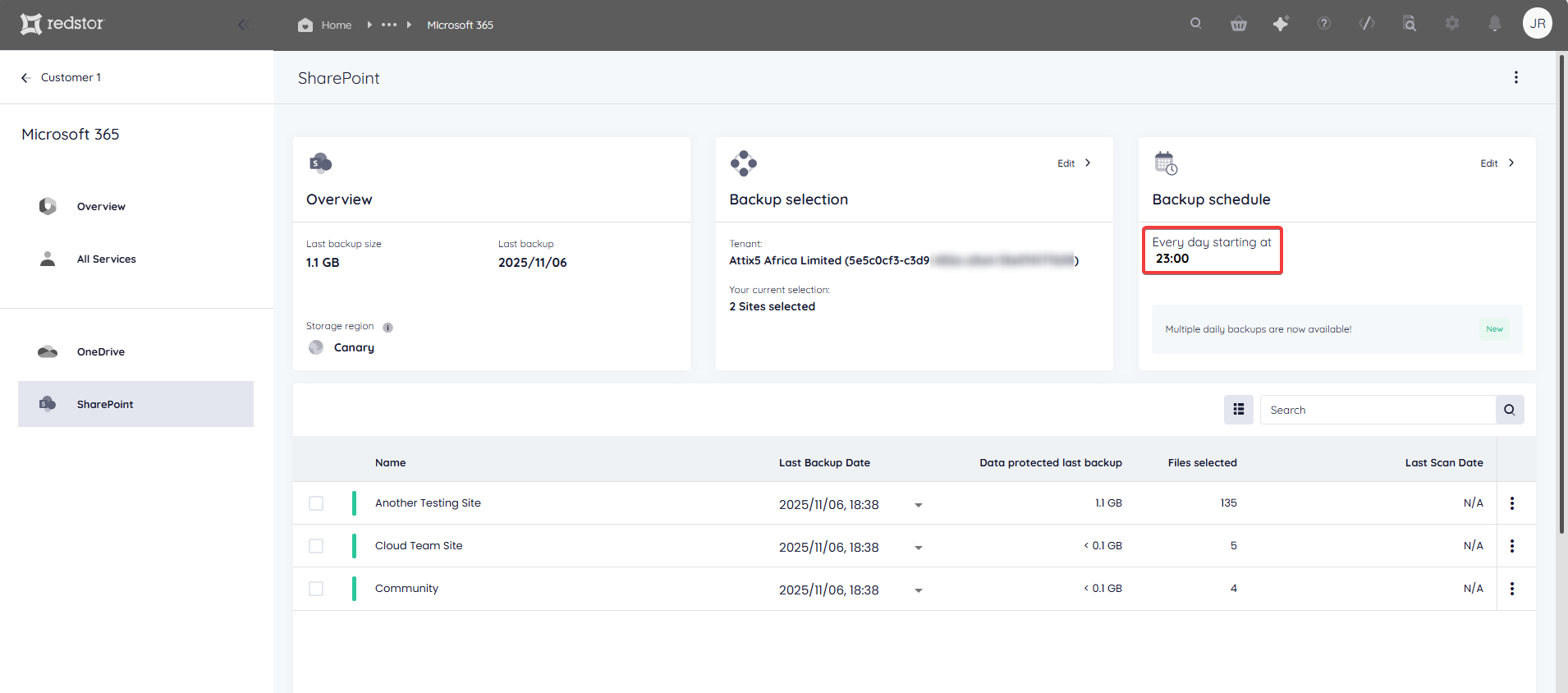1568x693 pixels.
Task: Open the search icon in the top bar
Action: coord(1196,24)
